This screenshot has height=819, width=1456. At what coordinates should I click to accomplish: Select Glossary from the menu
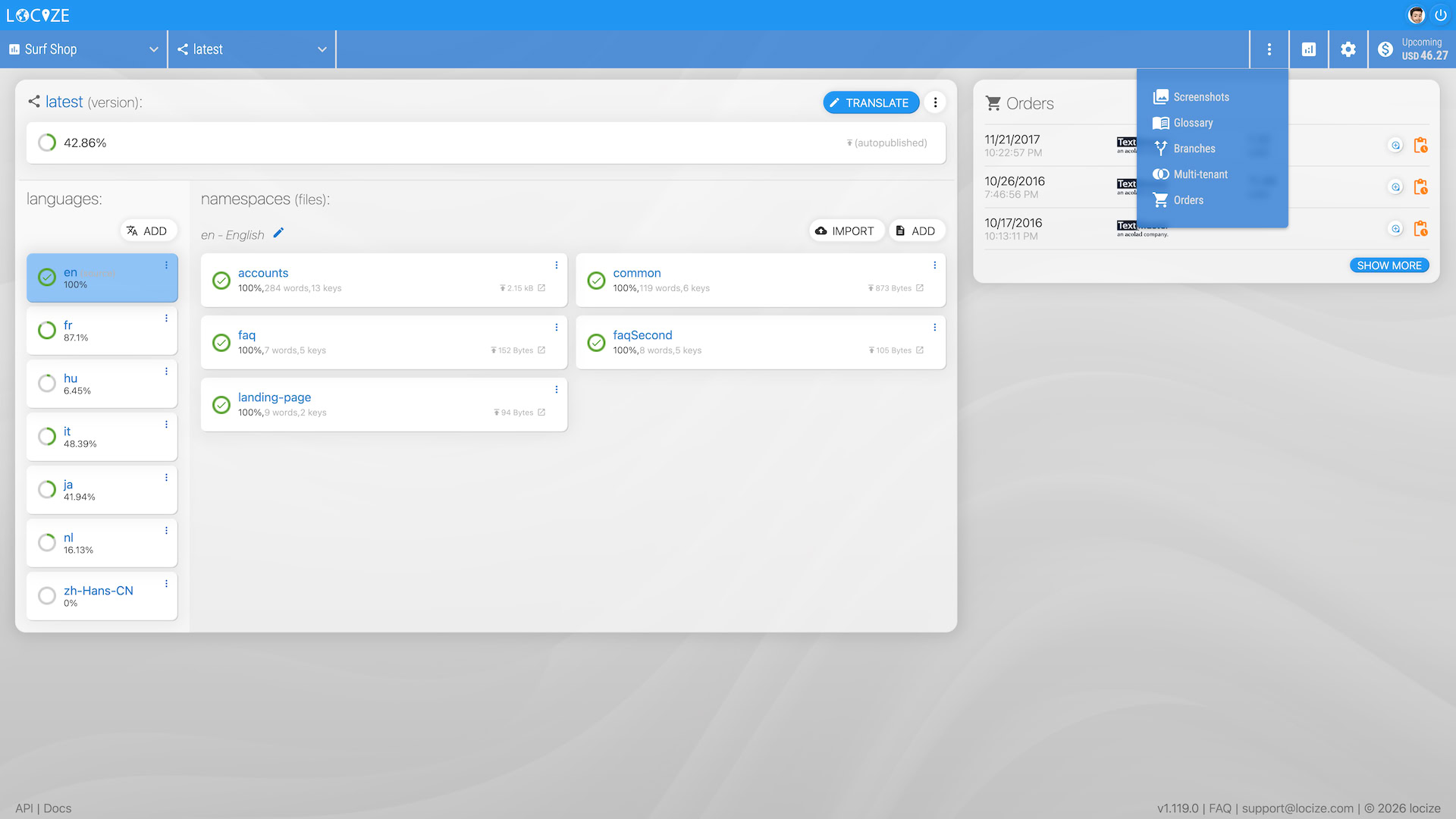[1193, 123]
